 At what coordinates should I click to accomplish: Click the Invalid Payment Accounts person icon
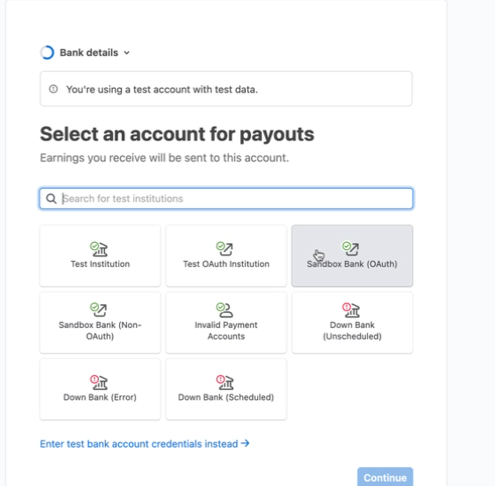[x=225, y=310]
